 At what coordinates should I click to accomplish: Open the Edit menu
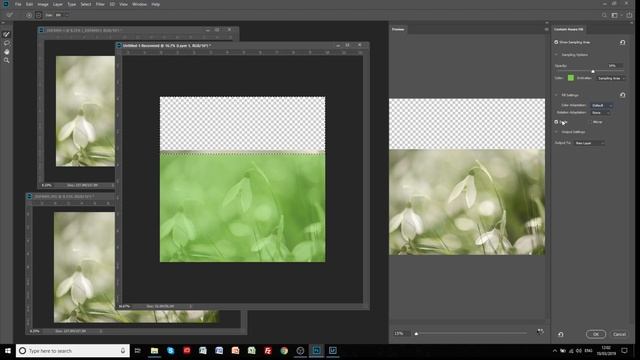[x=29, y=4]
